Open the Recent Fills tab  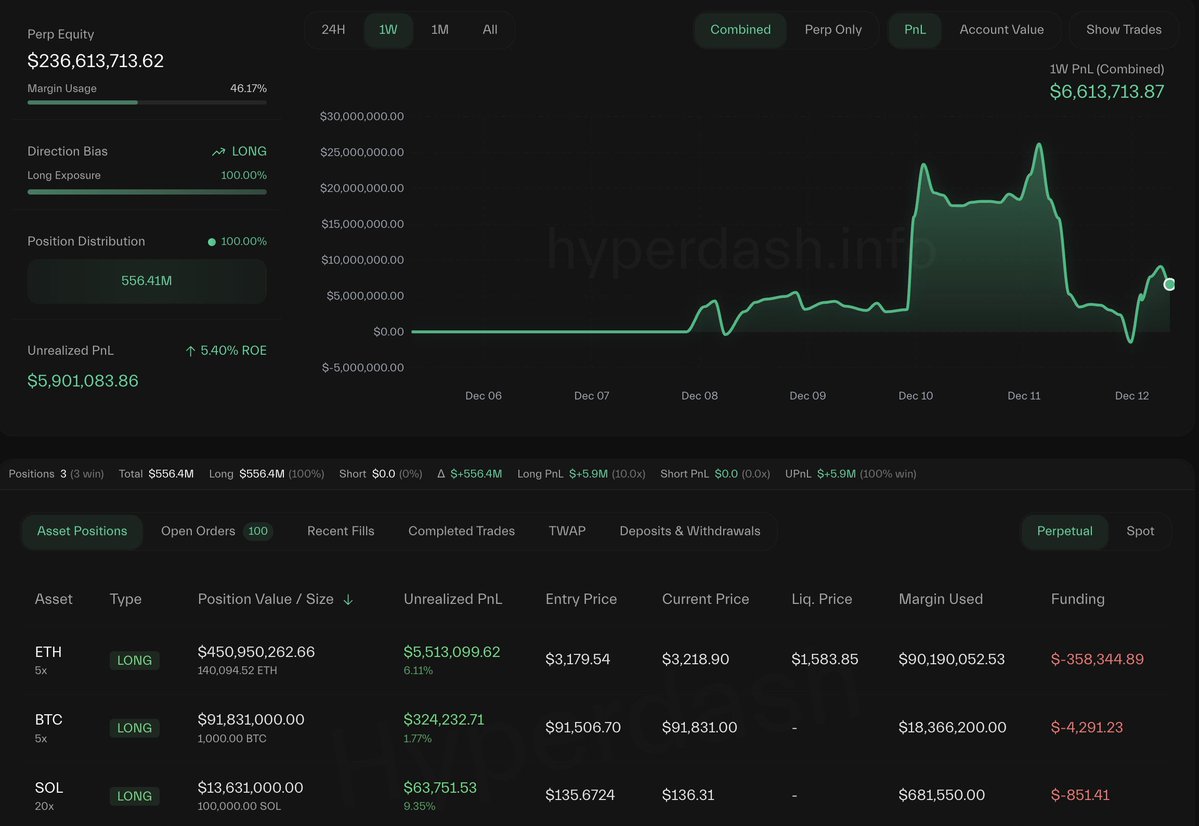[x=340, y=531]
